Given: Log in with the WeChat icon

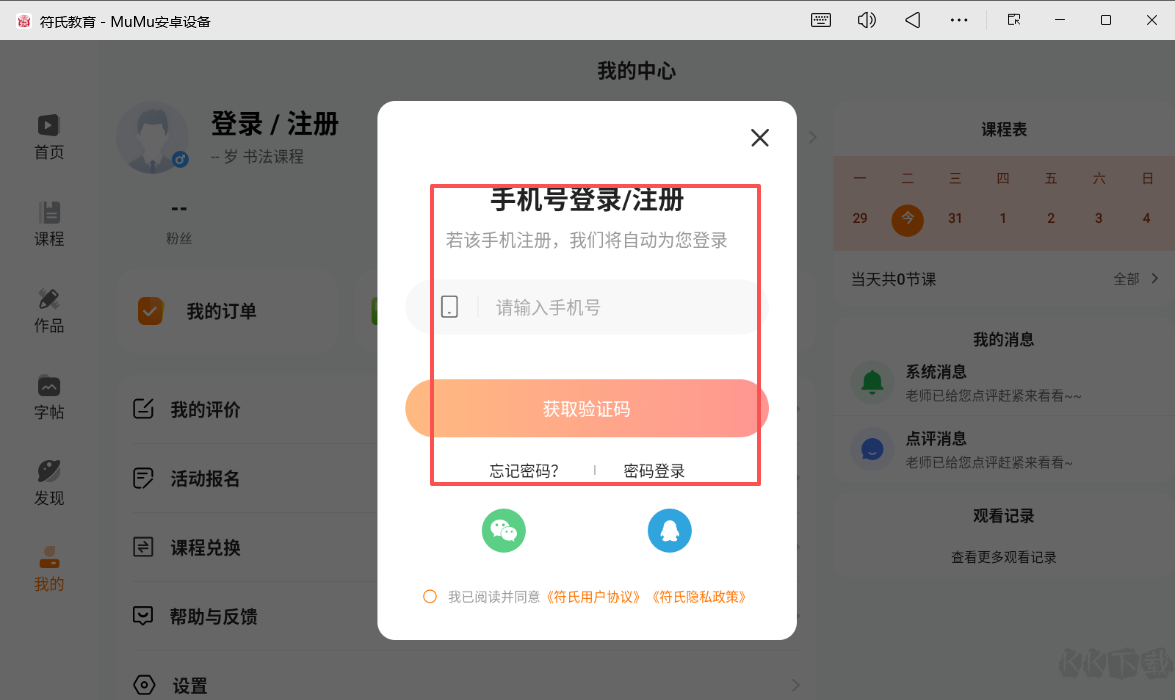Looking at the screenshot, I should point(503,530).
